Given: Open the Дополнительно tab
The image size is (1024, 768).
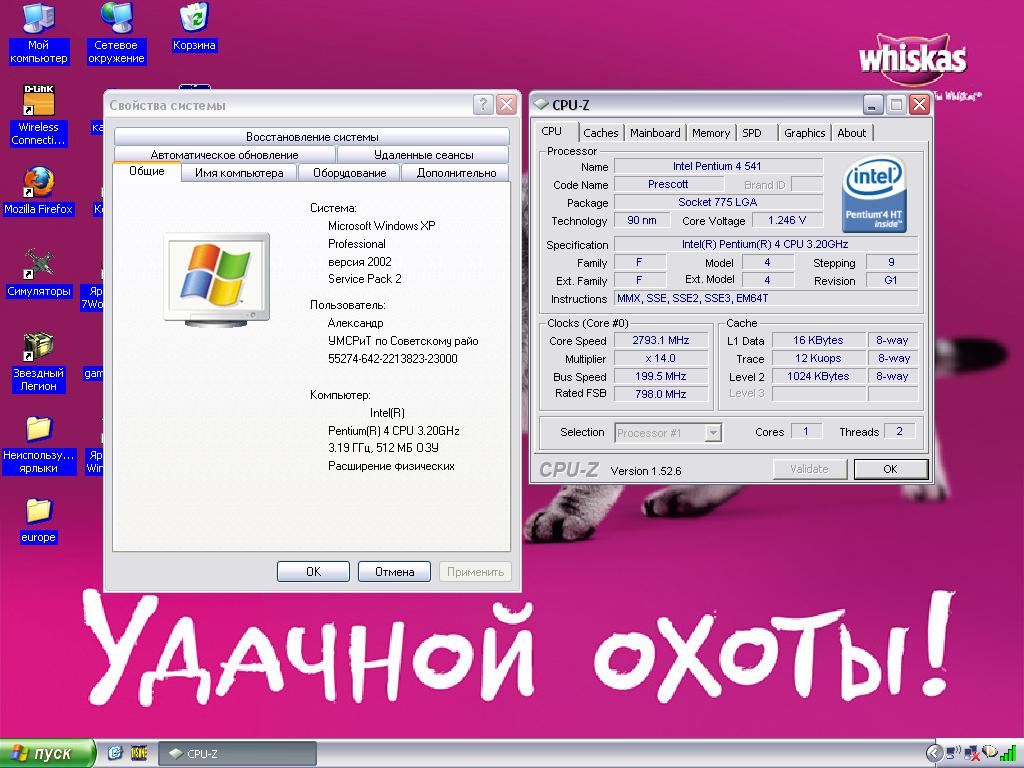Looking at the screenshot, I should 456,173.
